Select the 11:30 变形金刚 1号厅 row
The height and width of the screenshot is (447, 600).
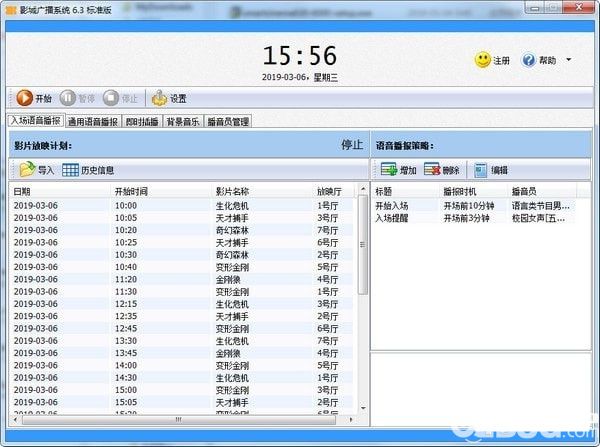coord(181,292)
